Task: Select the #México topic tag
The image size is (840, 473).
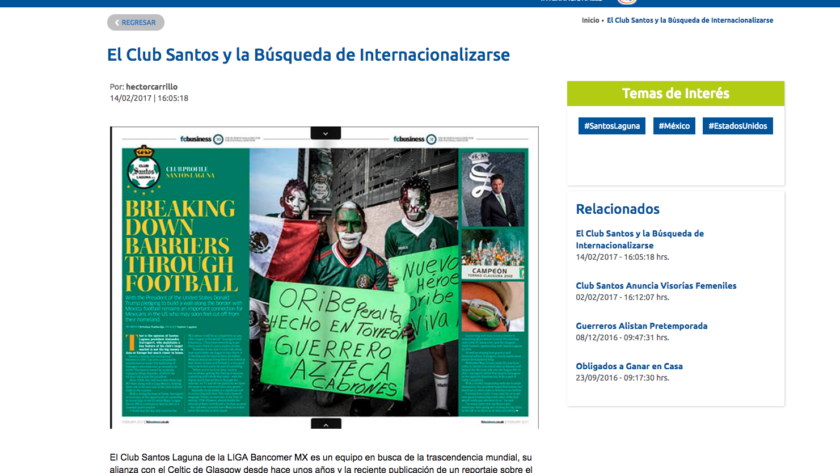Action: 674,126
